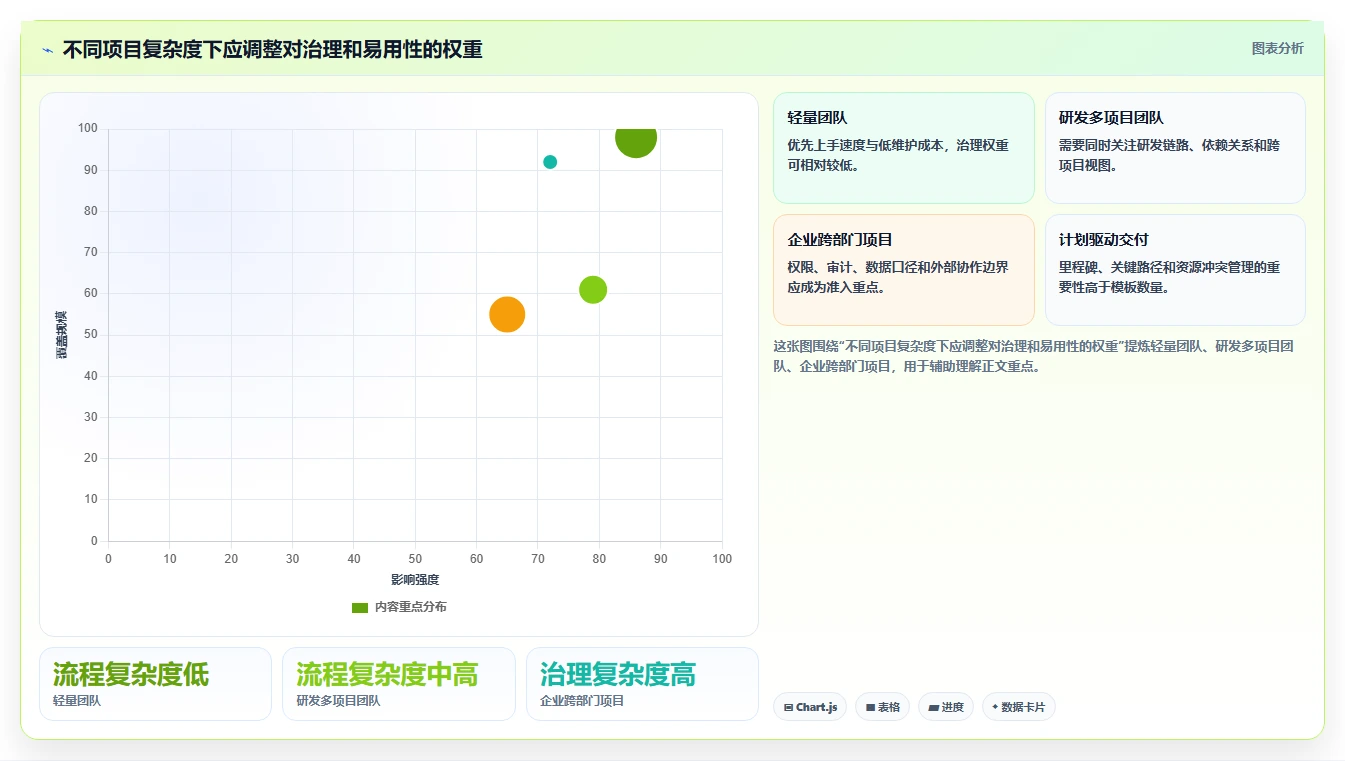Click 企业跨部门项目 caption under 治理复杂度高

[582, 701]
